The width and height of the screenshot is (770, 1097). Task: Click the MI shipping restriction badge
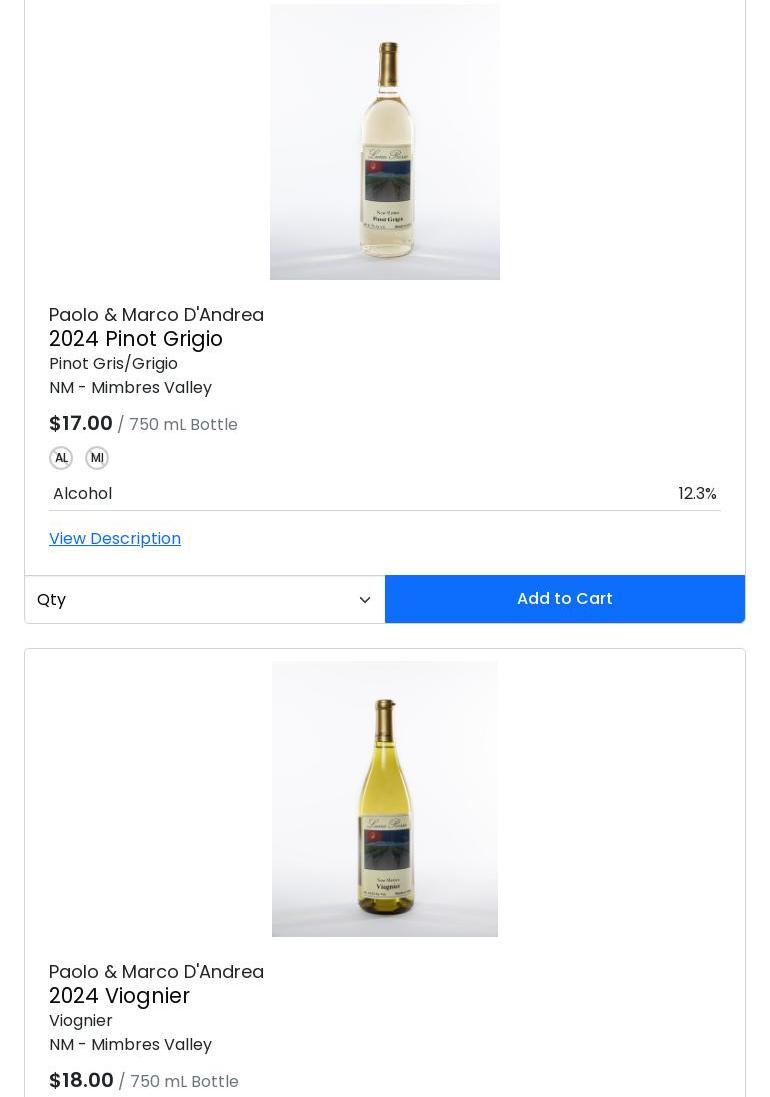(x=97, y=458)
